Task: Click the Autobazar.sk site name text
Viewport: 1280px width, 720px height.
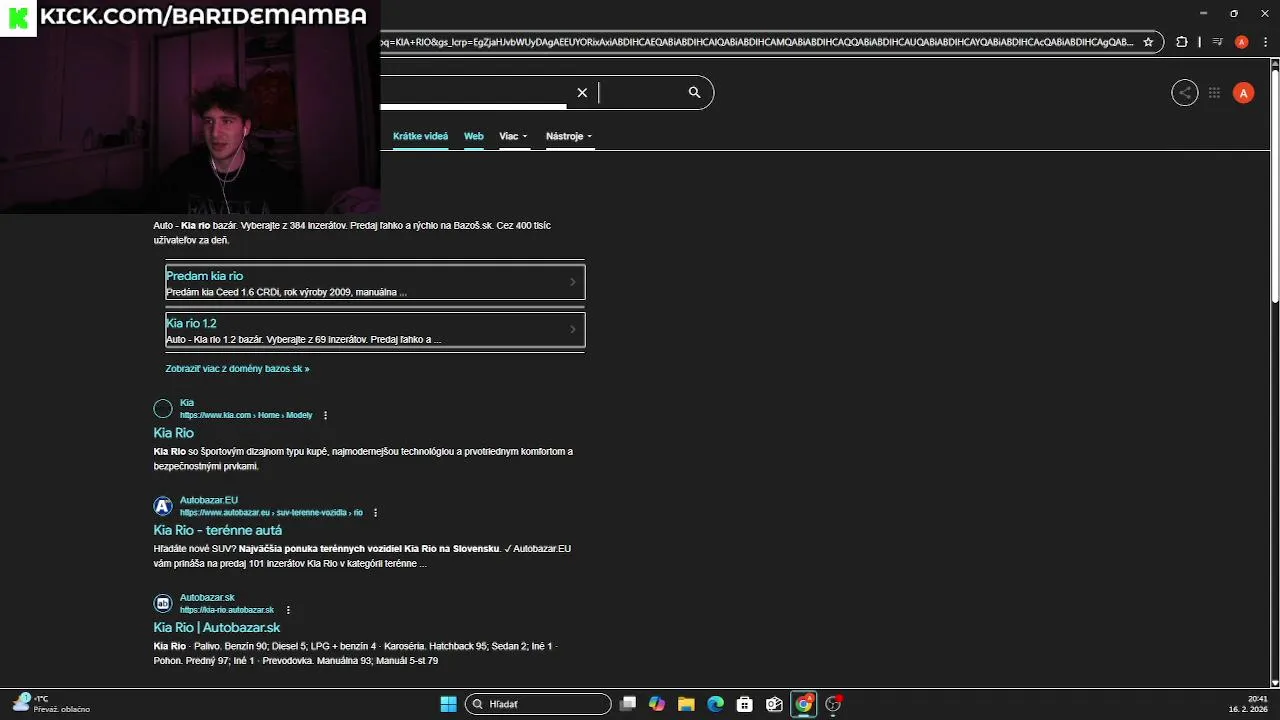Action: (x=207, y=597)
